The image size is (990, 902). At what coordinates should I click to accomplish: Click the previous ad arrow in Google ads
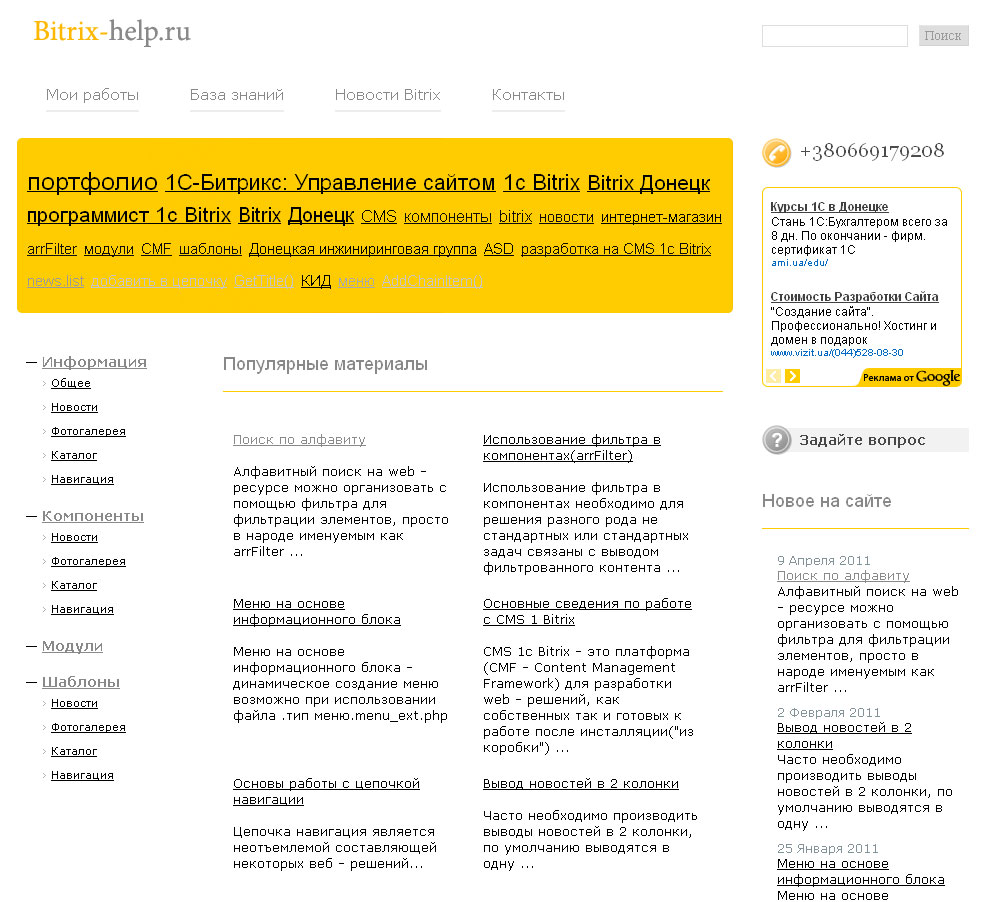773,376
